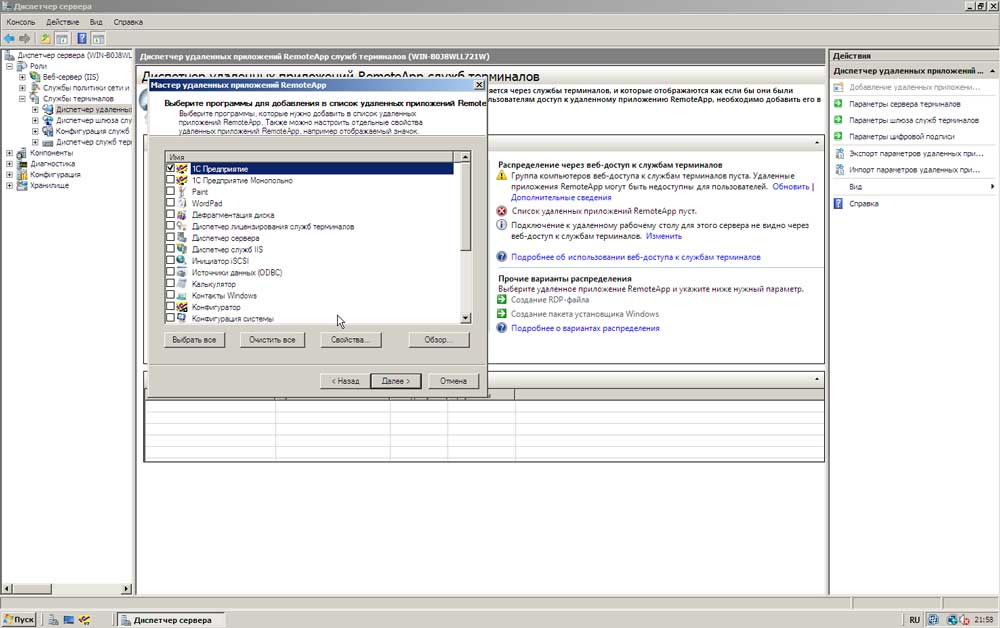
Task: Open the Пуск start menu
Action: pyautogui.click(x=19, y=620)
